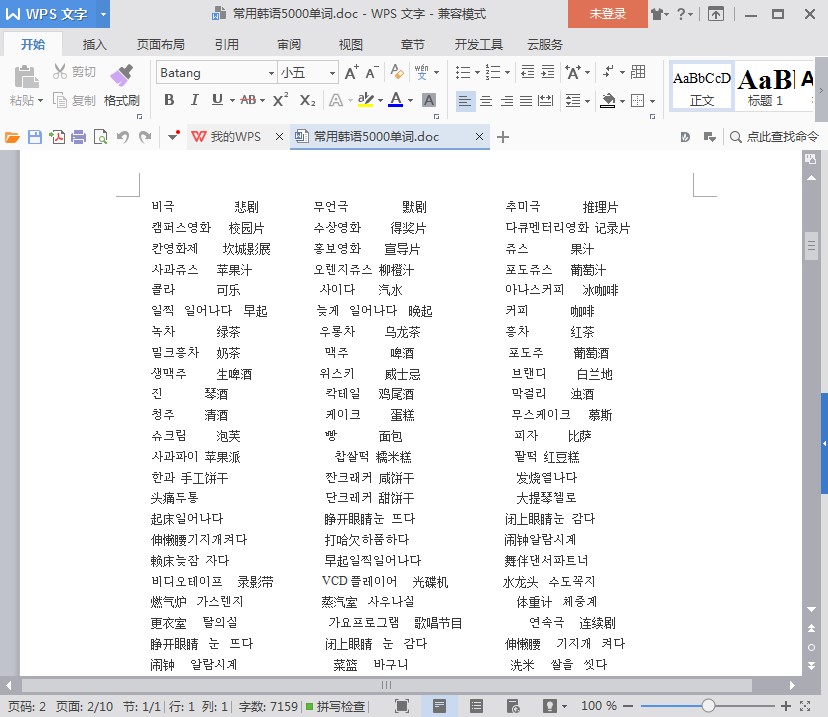Click the numbered list icon
The height and width of the screenshot is (717, 828).
coord(493,72)
